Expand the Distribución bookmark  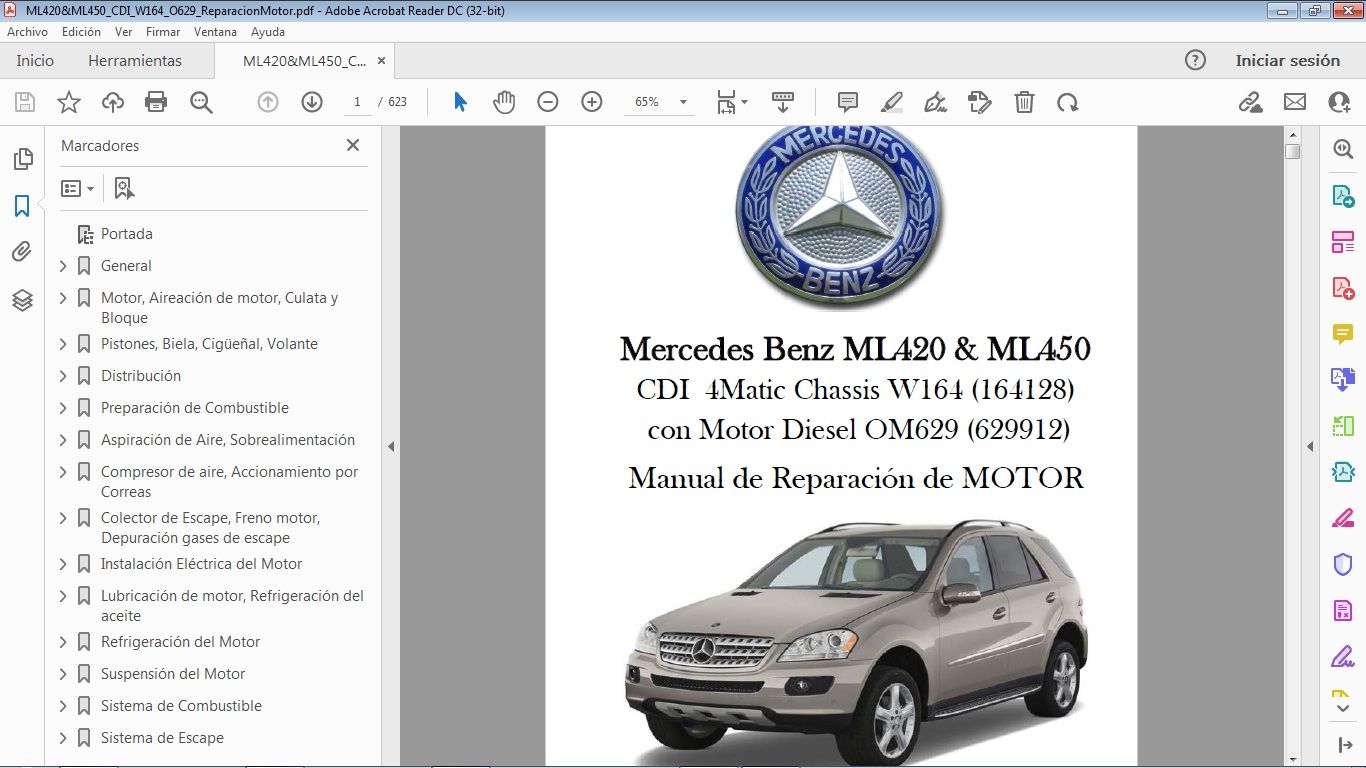[62, 375]
